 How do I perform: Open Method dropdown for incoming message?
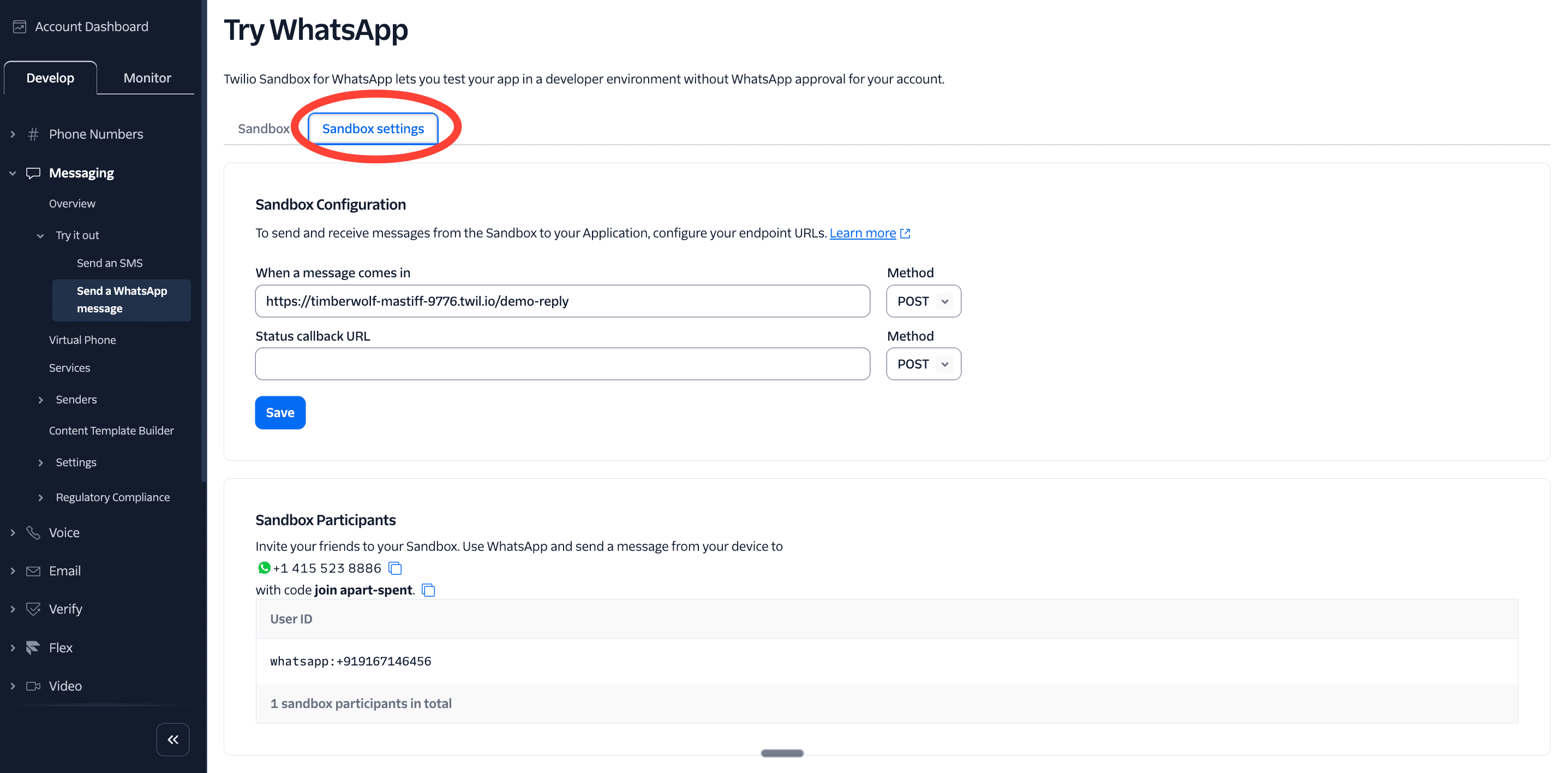(923, 301)
